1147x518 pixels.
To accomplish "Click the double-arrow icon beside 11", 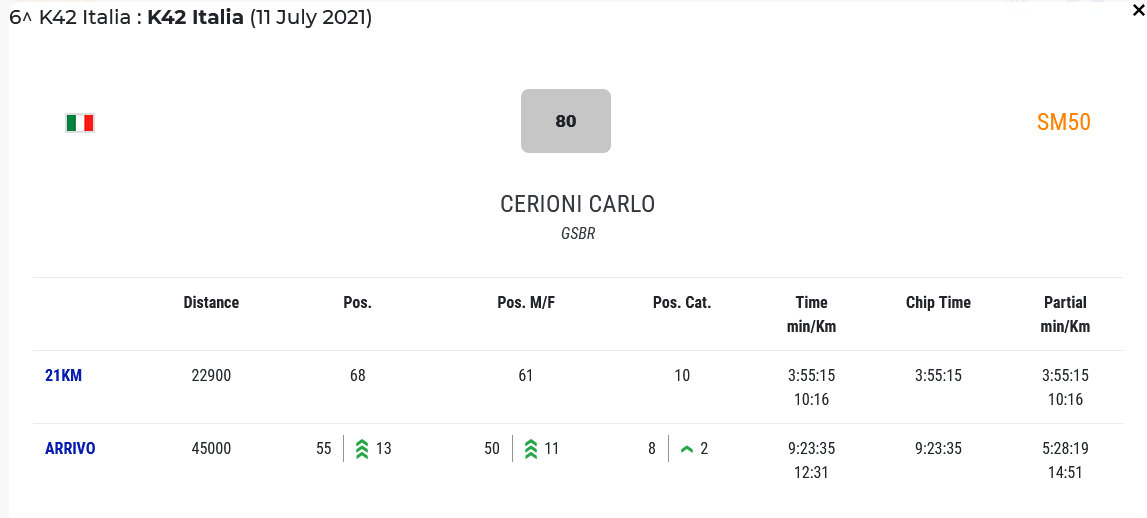I will point(531,449).
